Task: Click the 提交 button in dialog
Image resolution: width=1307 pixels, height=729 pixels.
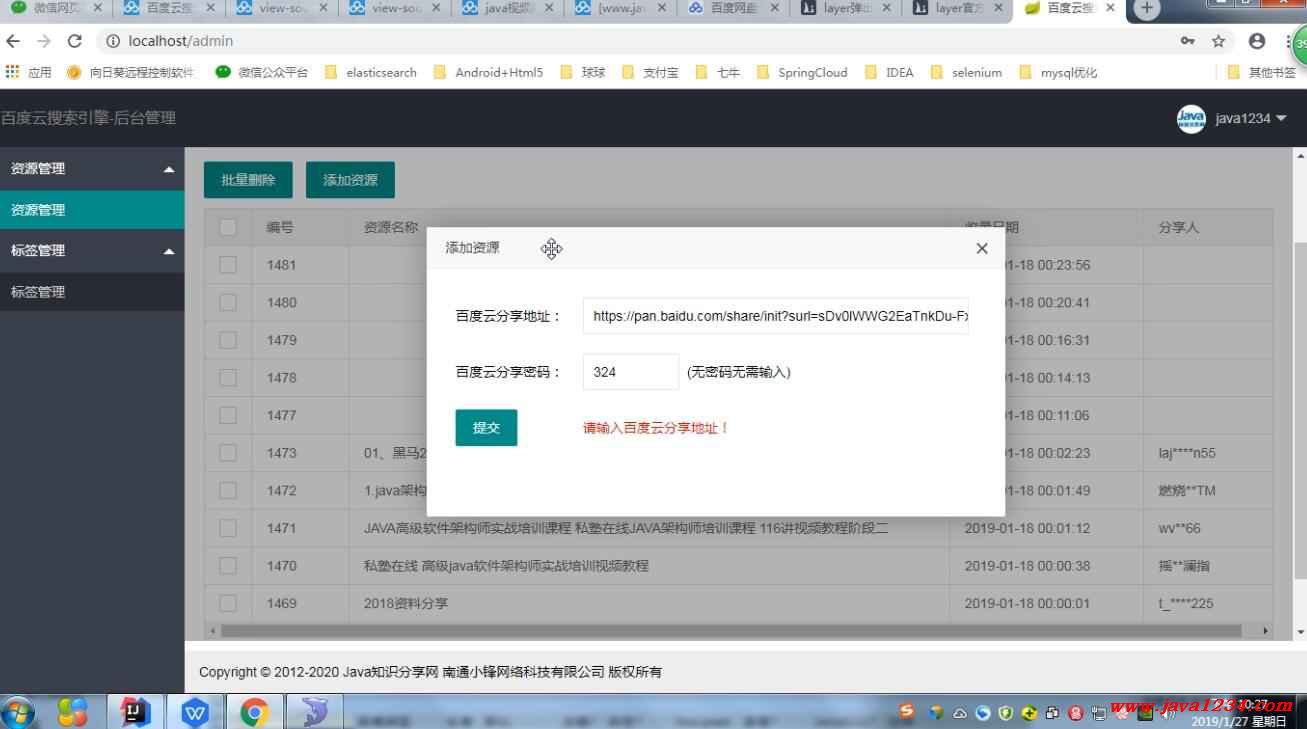Action: click(486, 428)
